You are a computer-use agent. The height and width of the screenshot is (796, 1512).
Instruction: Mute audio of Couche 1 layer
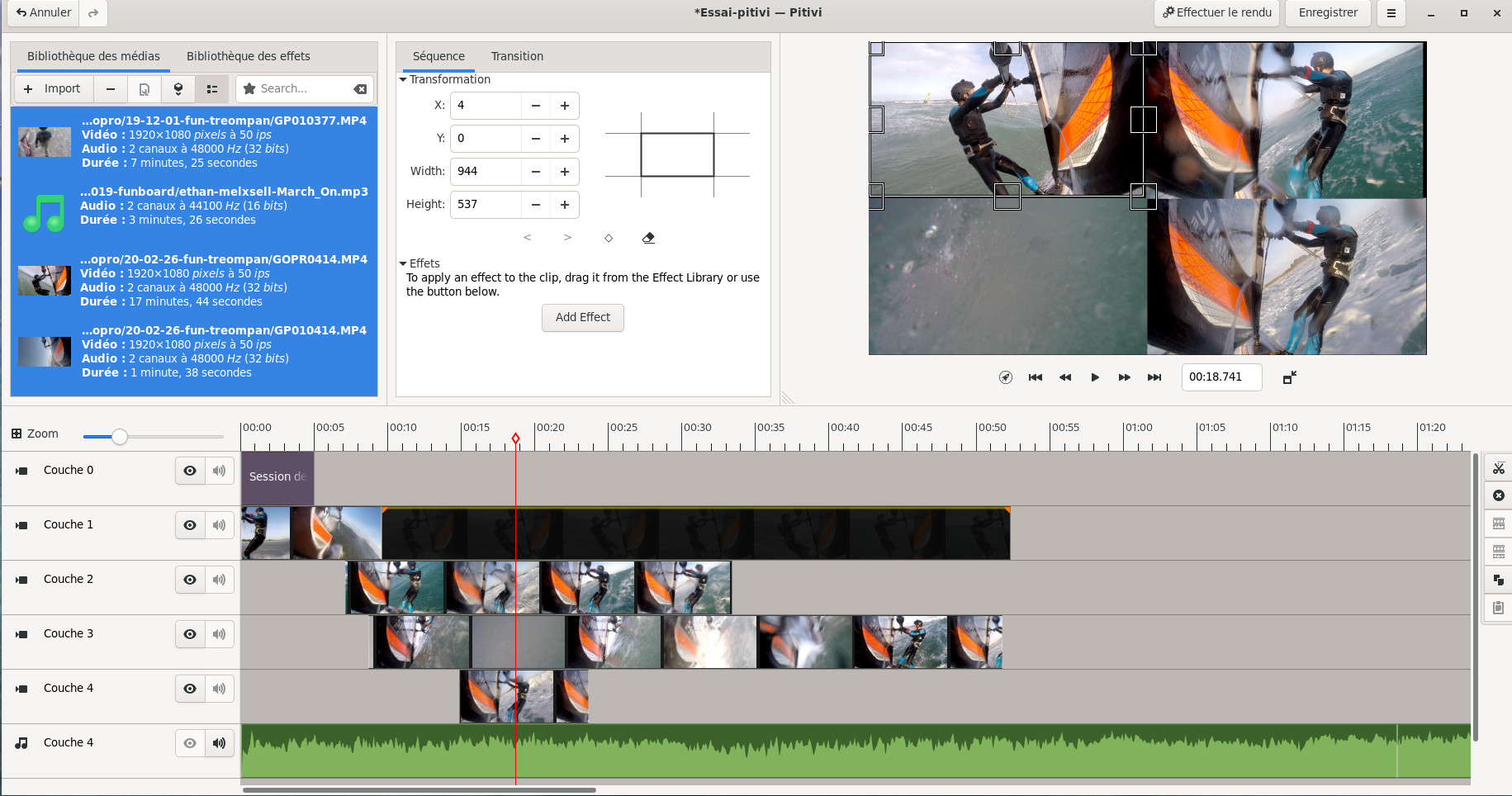[x=219, y=525]
